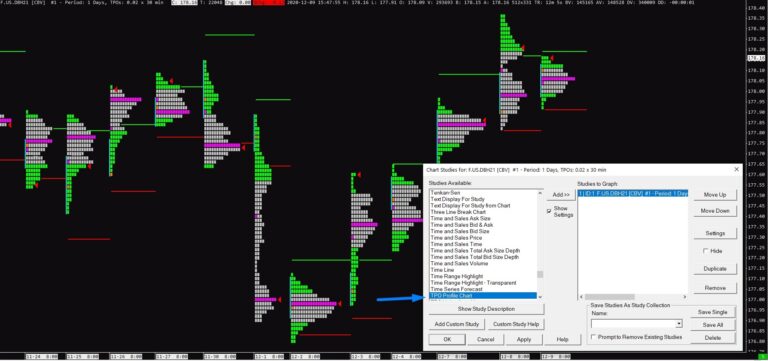This screenshot has width=768, height=361.
Task: Click the Save Single button
Action: [x=713, y=312]
